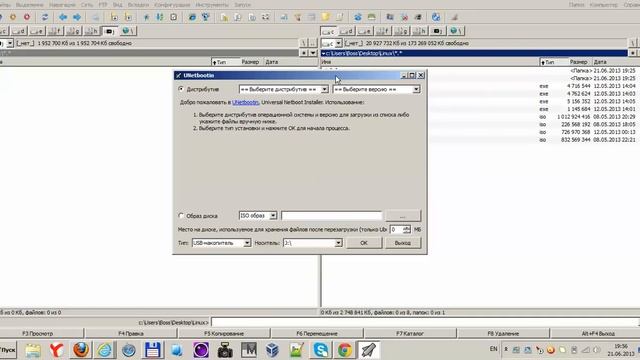Open Skype from the taskbar
Viewport: 640px width, 360px height.
[x=321, y=350]
